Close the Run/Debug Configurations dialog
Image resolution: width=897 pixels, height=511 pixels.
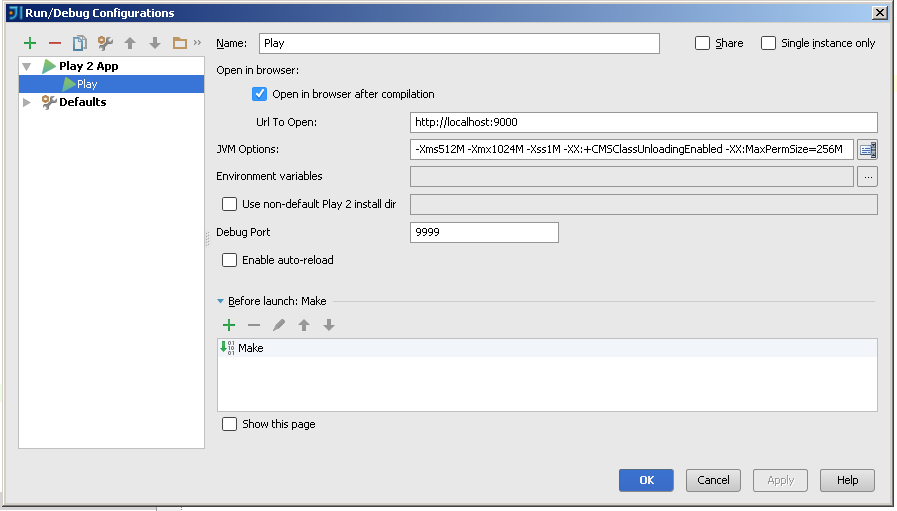point(880,13)
